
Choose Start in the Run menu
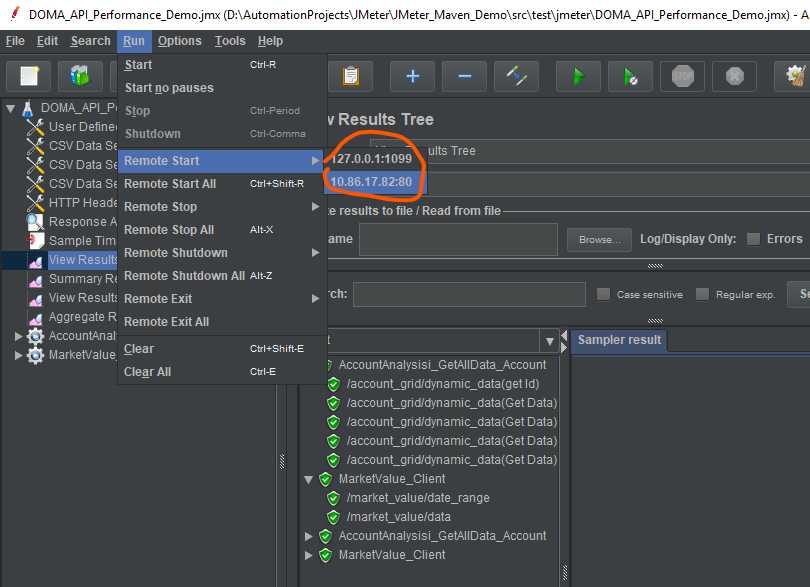(222, 65)
